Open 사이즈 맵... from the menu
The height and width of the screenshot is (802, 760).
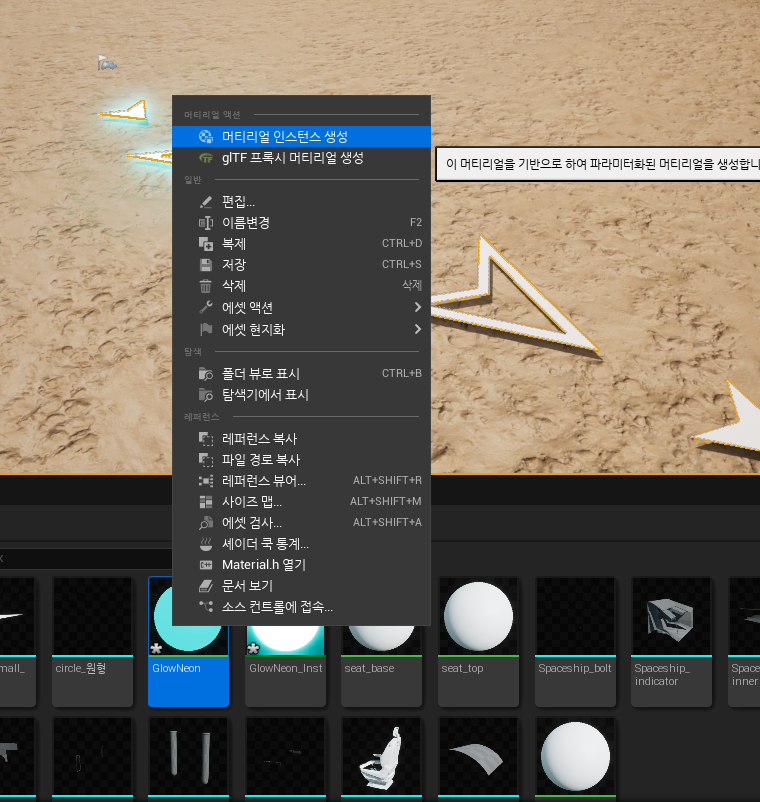pyautogui.click(x=301, y=502)
